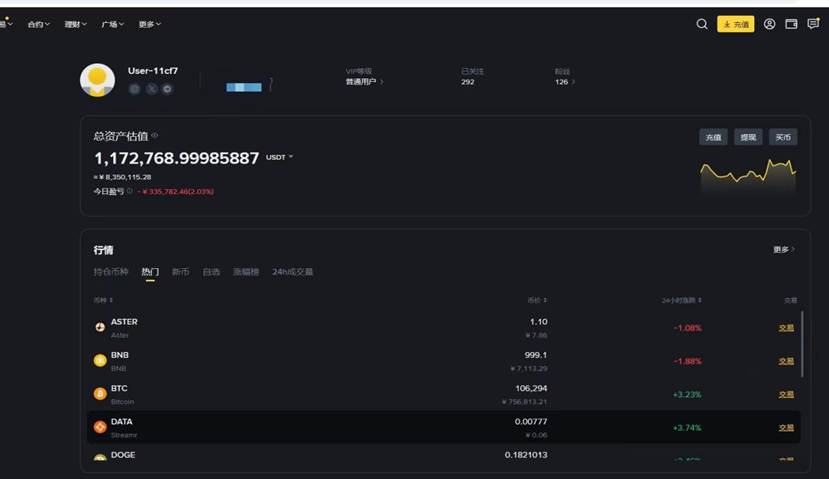Screen dimensions: 829x479
Task: Click the User-11cf7 avatar picture
Action: [x=97, y=80]
